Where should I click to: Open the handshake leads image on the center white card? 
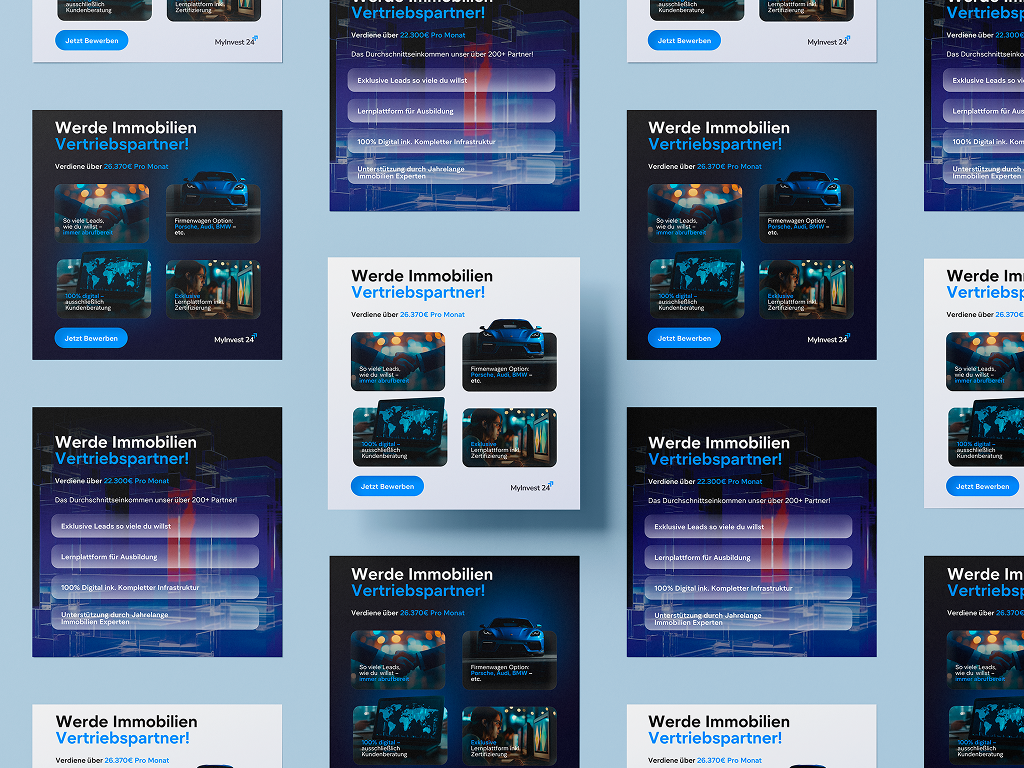[398, 361]
